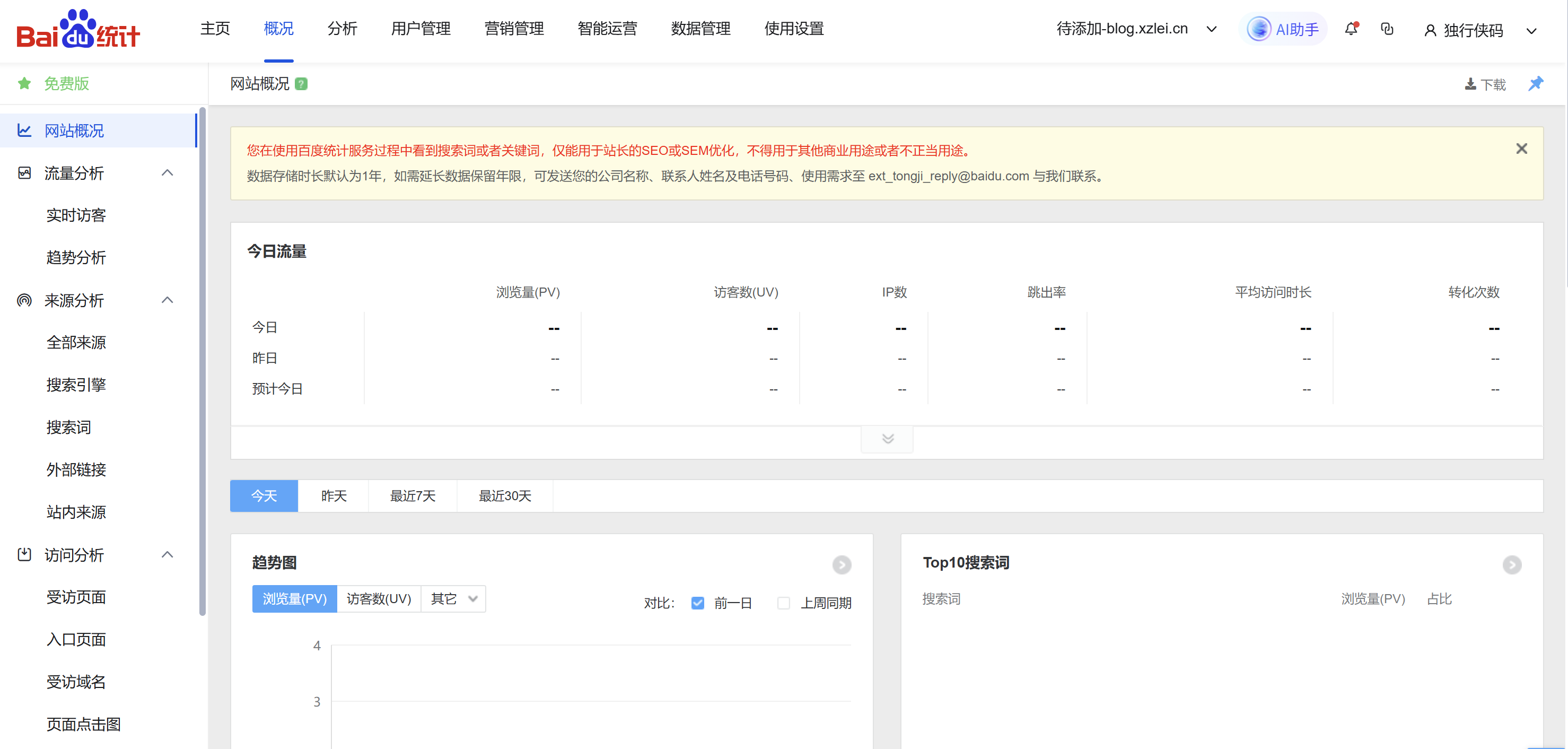Image resolution: width=1568 pixels, height=749 pixels.
Task: Open the 分析 top menu
Action: click(342, 29)
